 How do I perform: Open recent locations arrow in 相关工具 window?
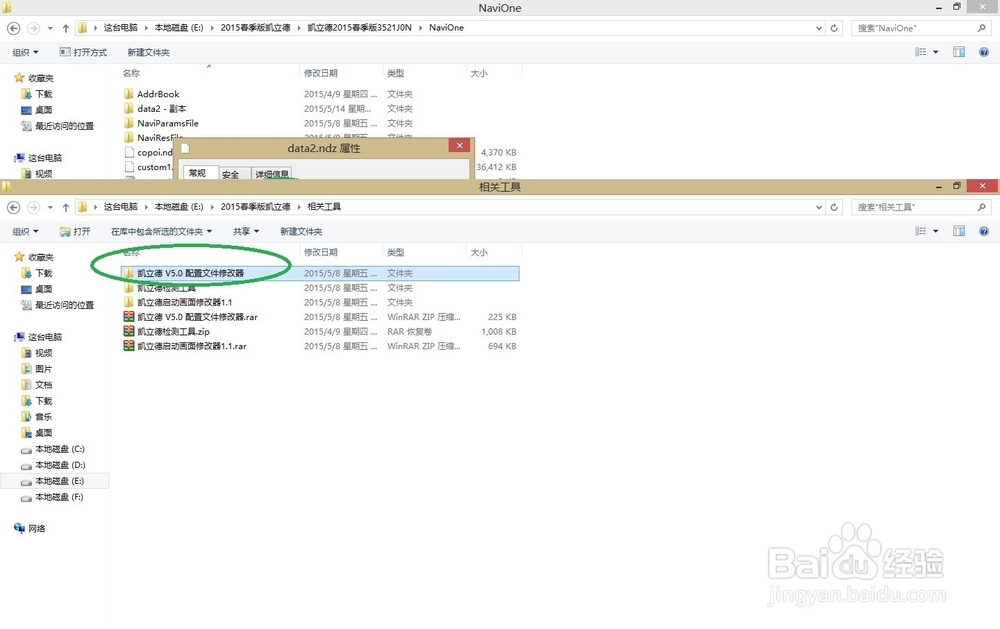point(50,207)
